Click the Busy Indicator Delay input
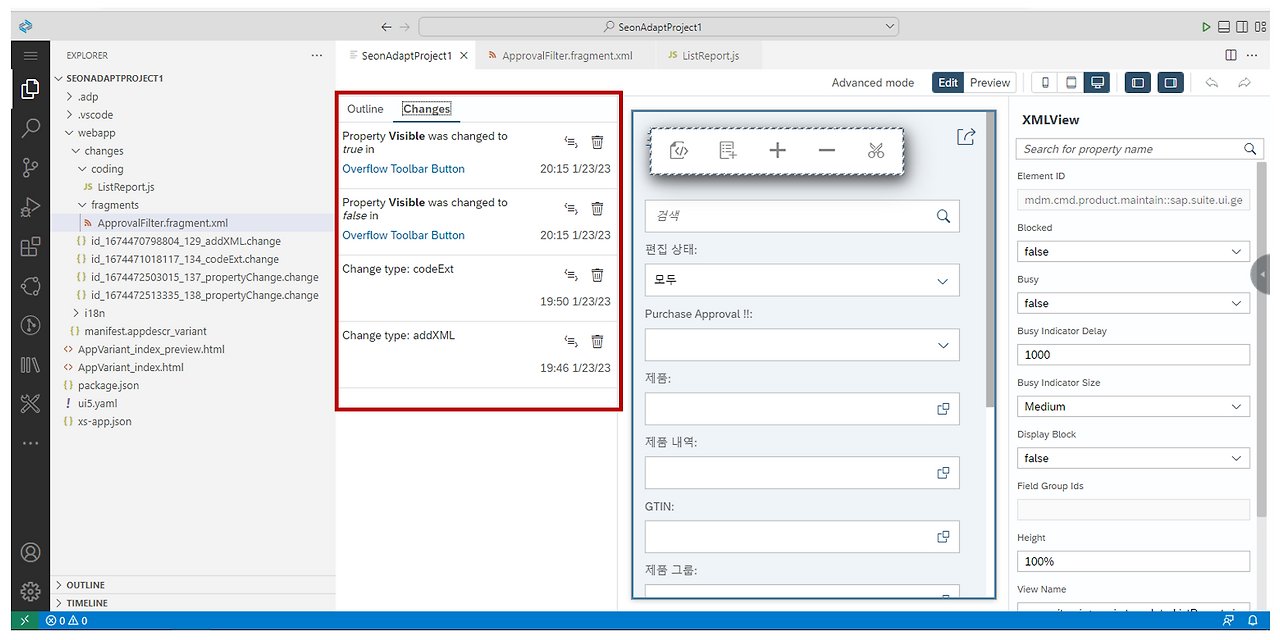This screenshot has width=1280, height=640. pos(1134,354)
